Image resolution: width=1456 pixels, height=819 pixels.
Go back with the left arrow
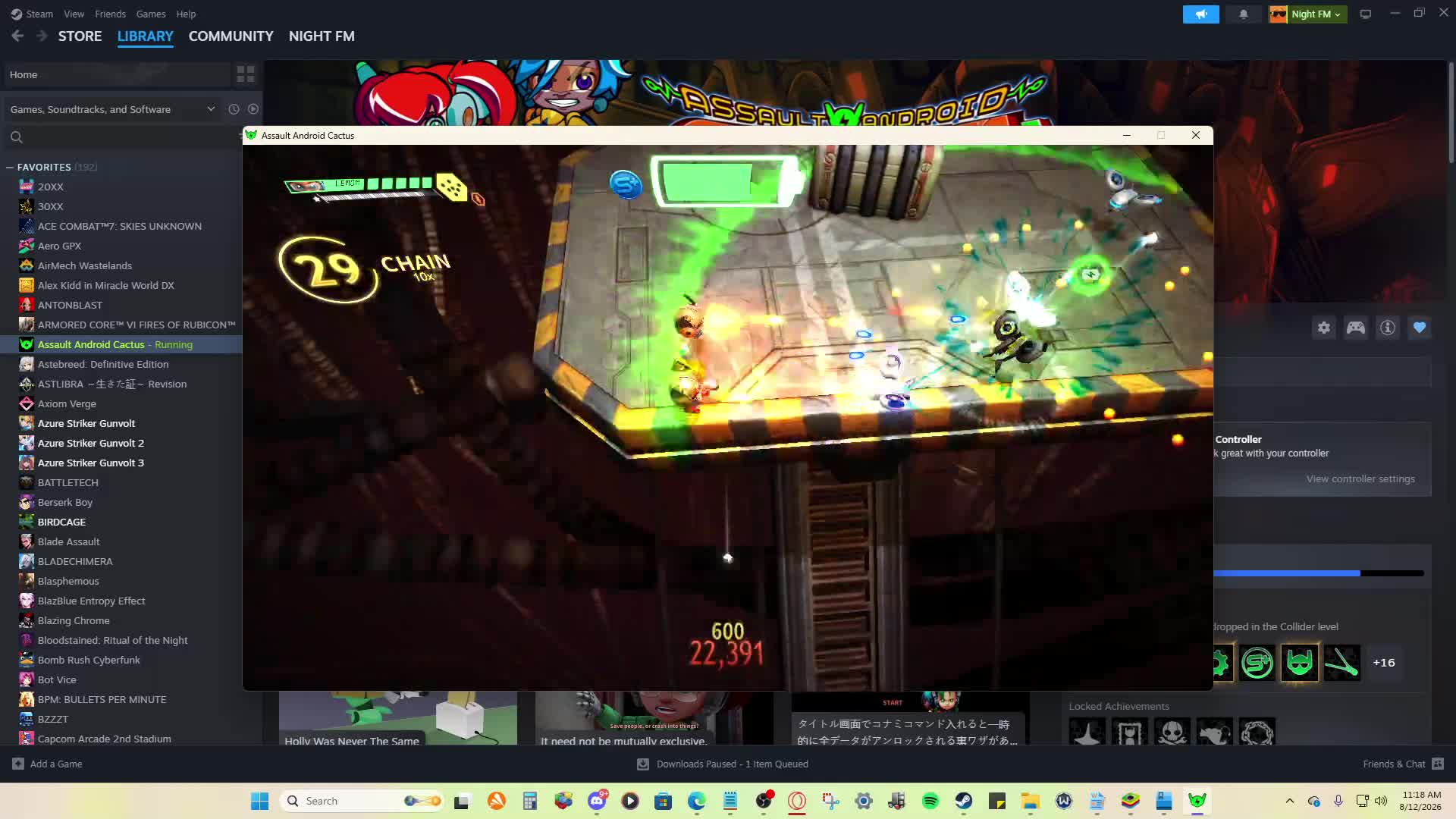pos(18,36)
